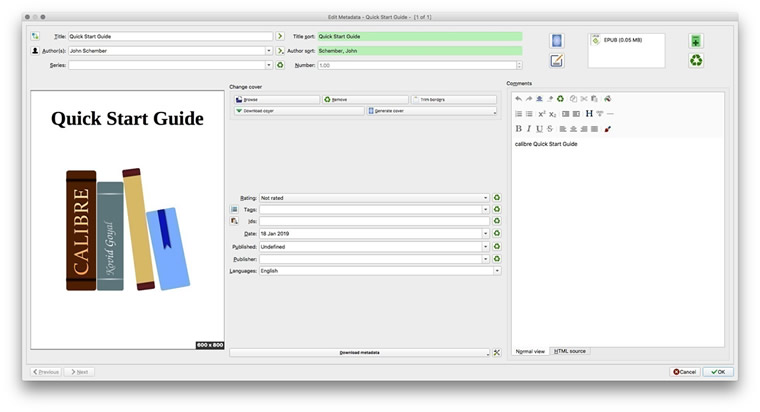Image resolution: width=760 pixels, height=412 pixels.
Task: Go to Next book button
Action: (79, 372)
